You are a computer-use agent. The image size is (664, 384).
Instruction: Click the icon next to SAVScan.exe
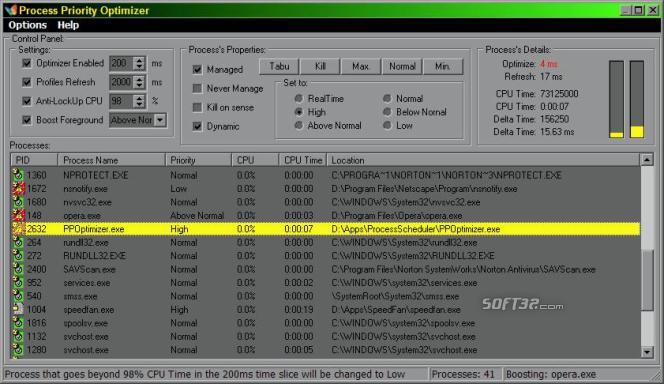tap(18, 269)
